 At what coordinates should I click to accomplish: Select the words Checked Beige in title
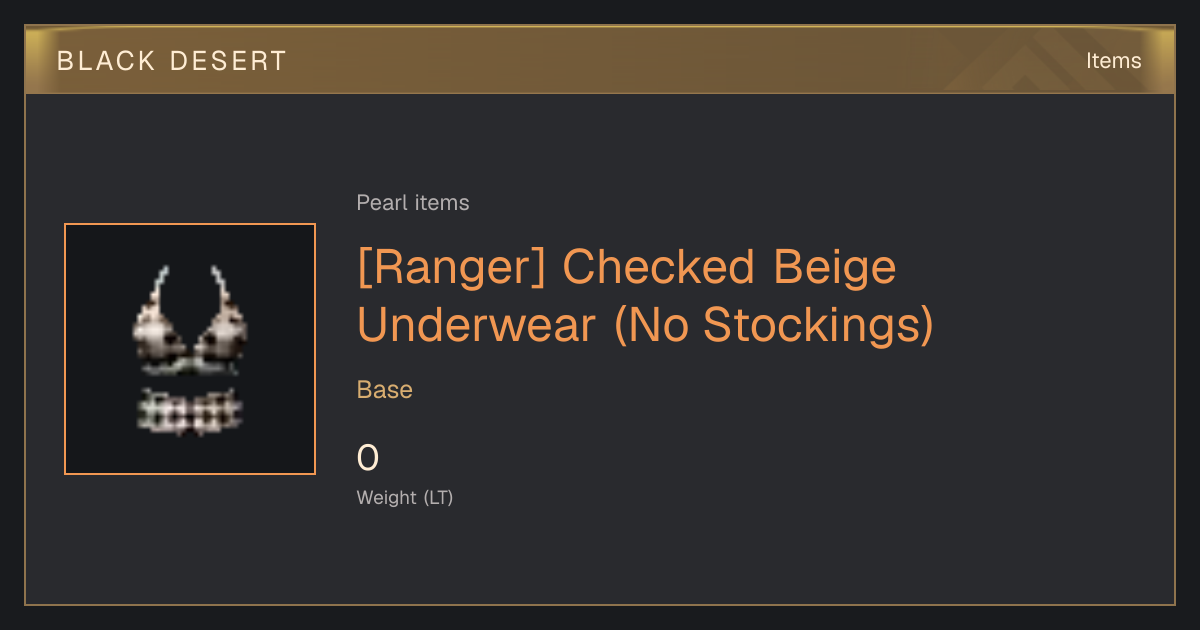(x=729, y=268)
